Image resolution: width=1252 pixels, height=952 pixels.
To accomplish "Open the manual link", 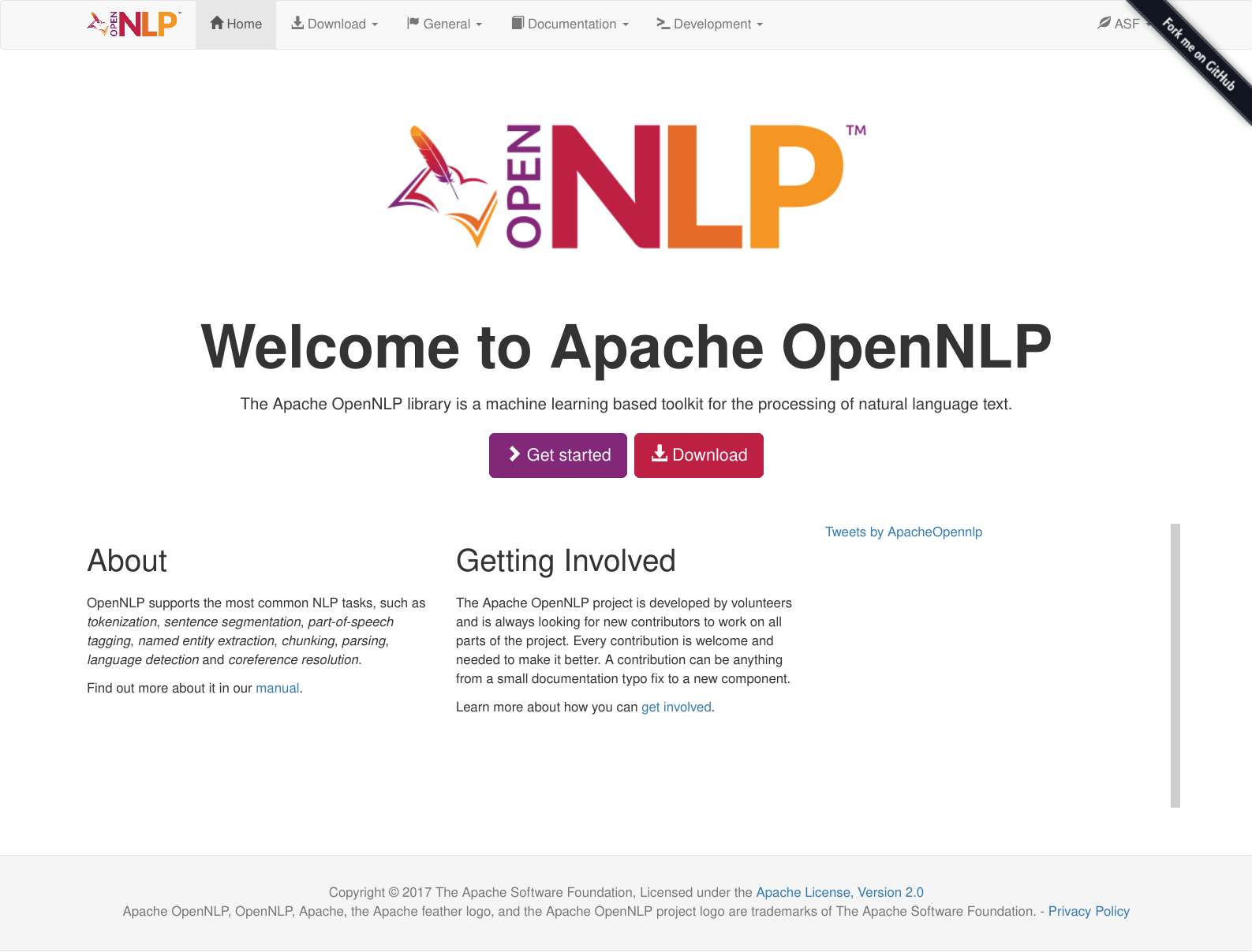I will (278, 688).
